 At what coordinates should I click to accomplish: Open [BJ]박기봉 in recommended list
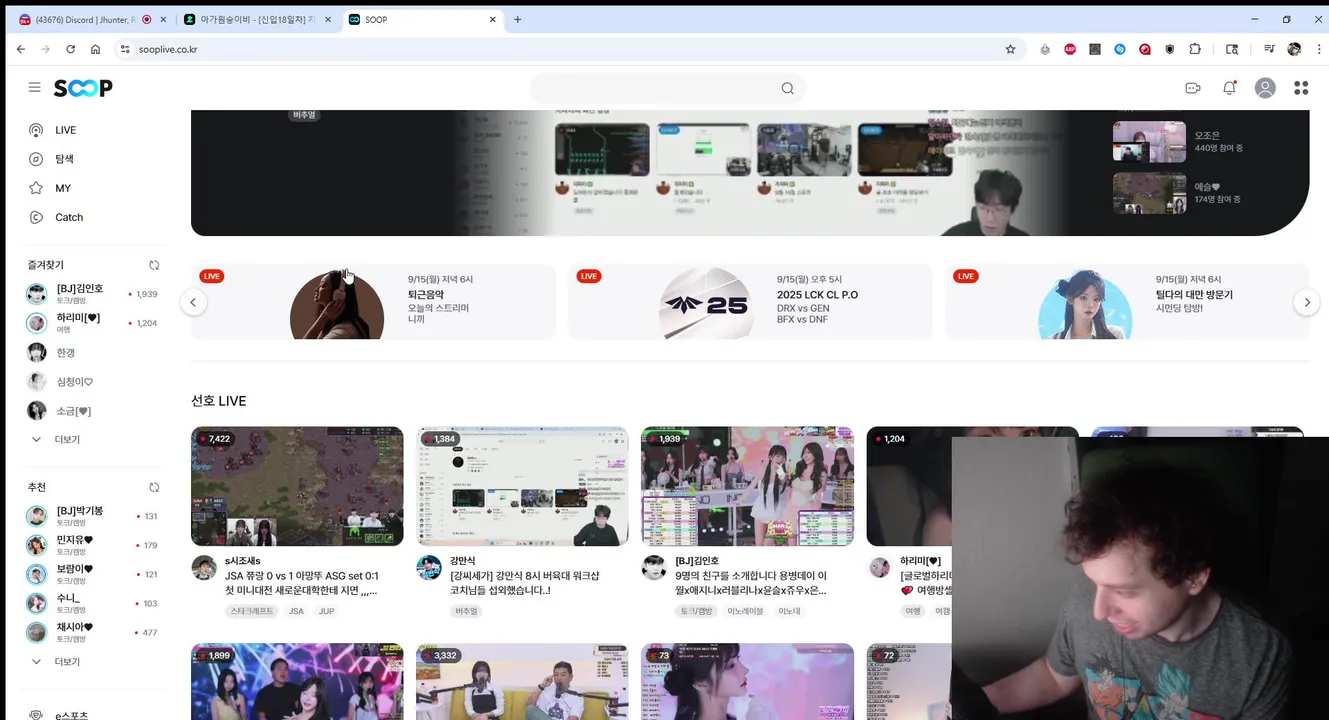click(92, 516)
